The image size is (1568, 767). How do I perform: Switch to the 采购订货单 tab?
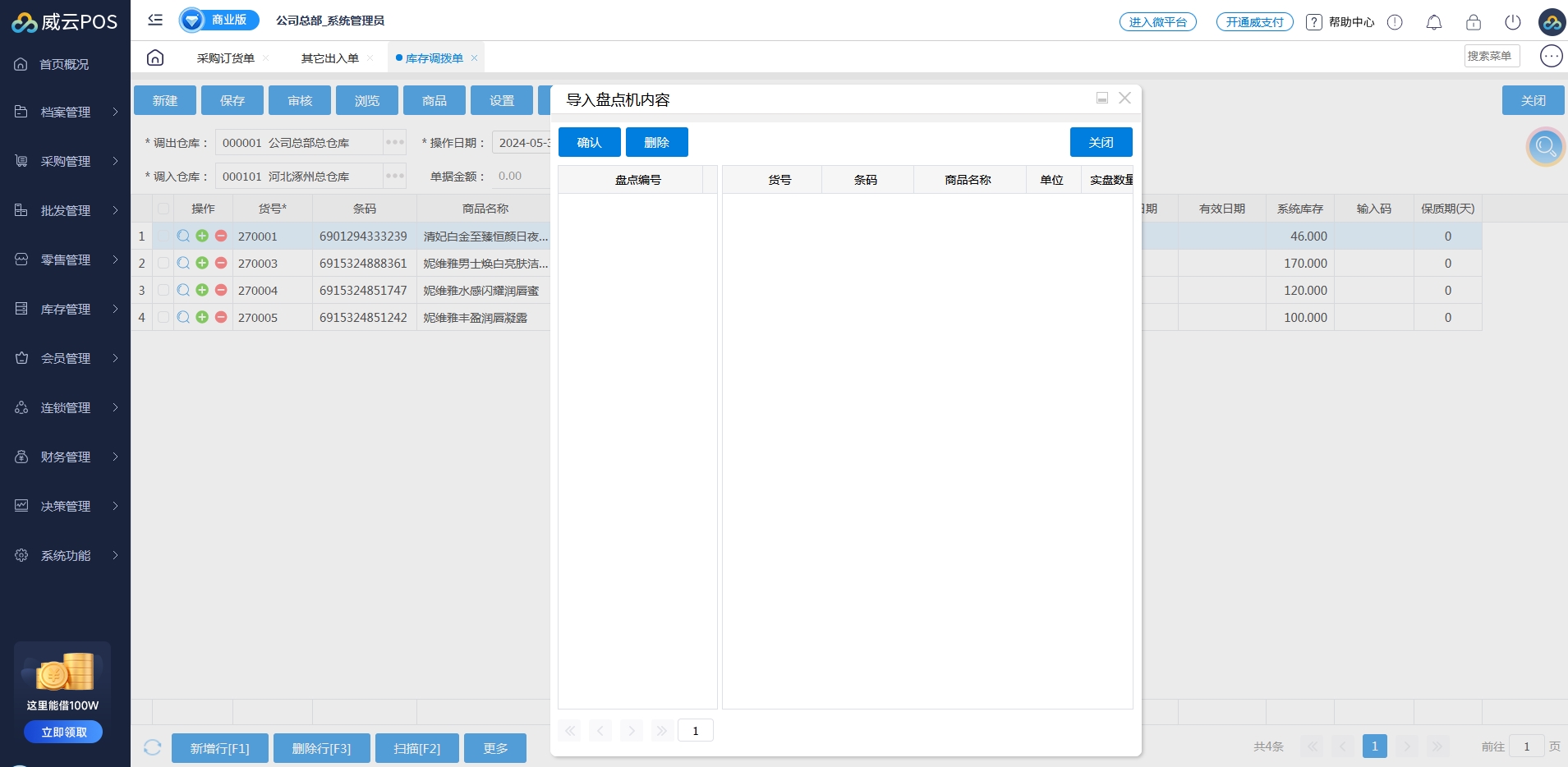pos(226,58)
